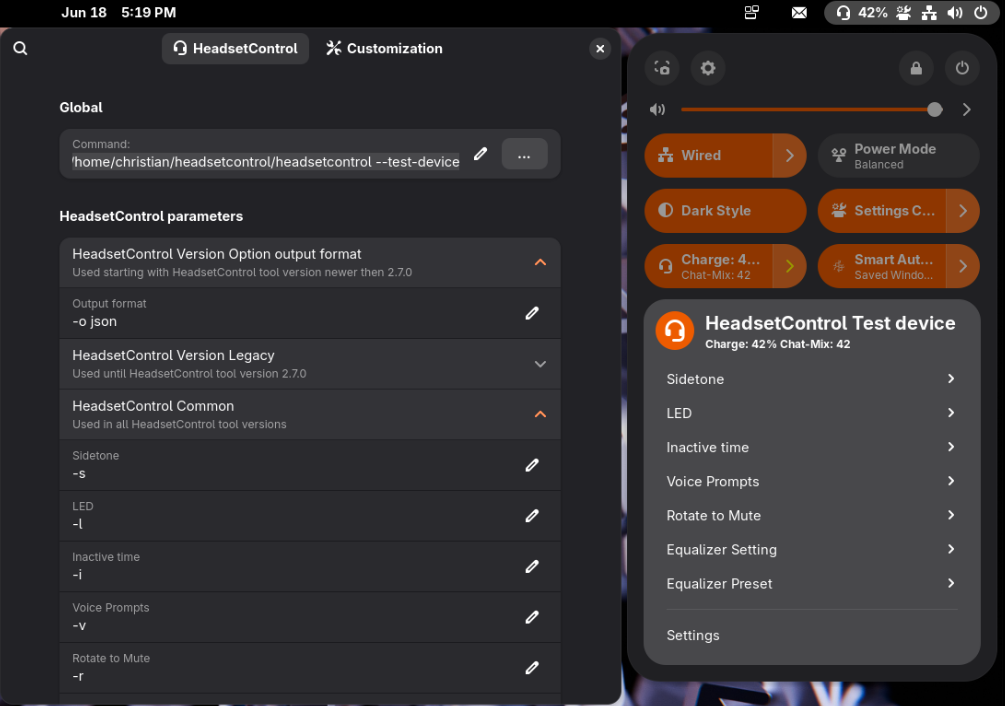Adjust the volume slider

(811, 110)
